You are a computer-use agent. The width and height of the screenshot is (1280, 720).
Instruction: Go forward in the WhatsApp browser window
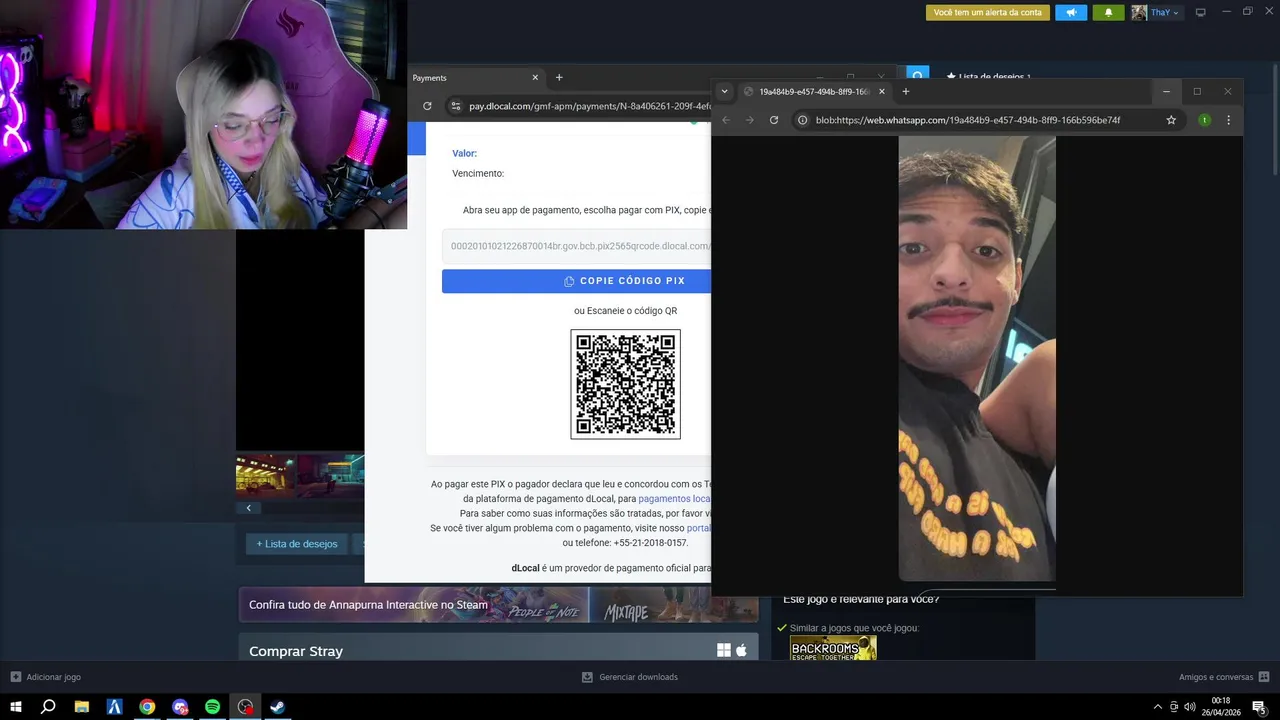pos(750,120)
